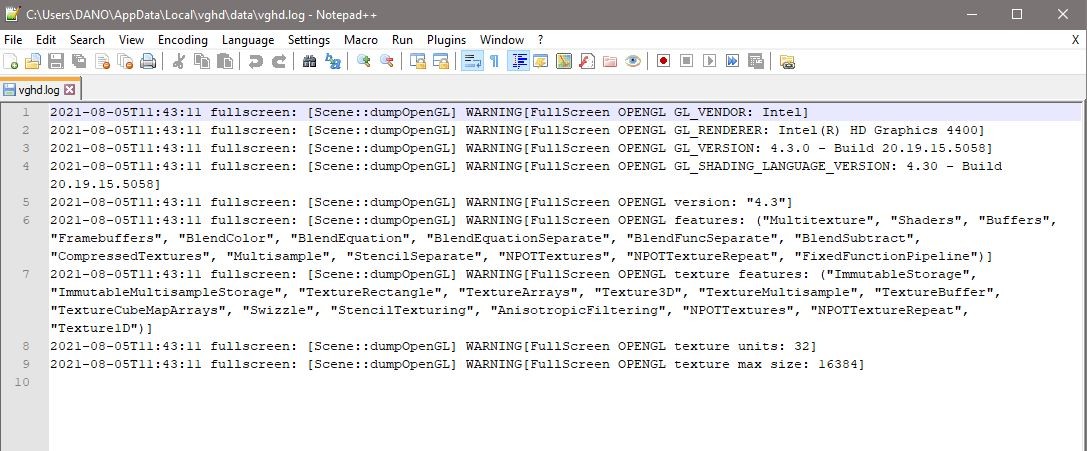This screenshot has height=451, width=1087.
Task: Start macro recording with the red dot
Action: point(663,62)
